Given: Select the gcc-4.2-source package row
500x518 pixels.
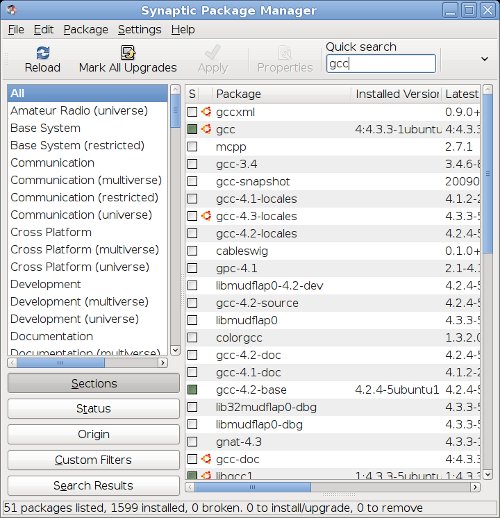Looking at the screenshot, I should [333, 303].
